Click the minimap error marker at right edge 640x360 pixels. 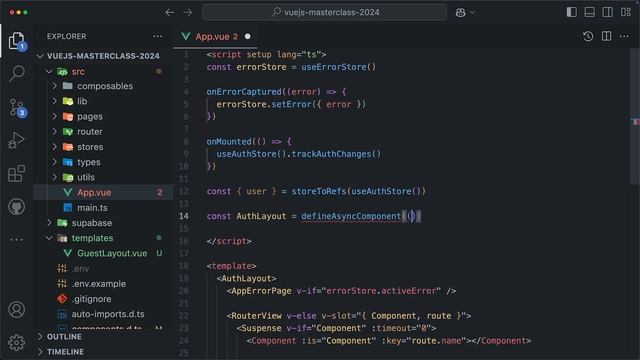coord(635,122)
